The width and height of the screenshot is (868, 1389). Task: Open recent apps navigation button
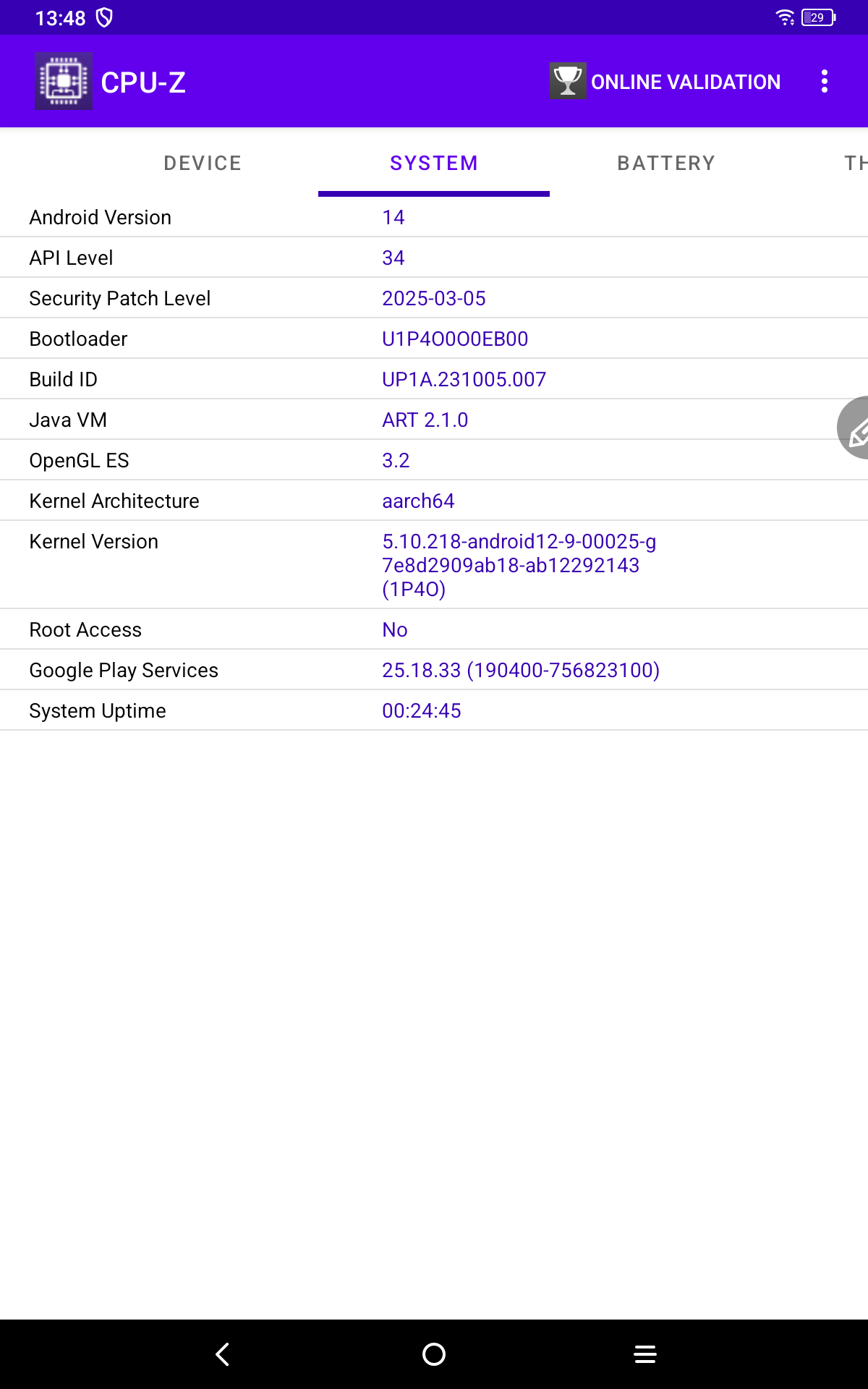[644, 1354]
